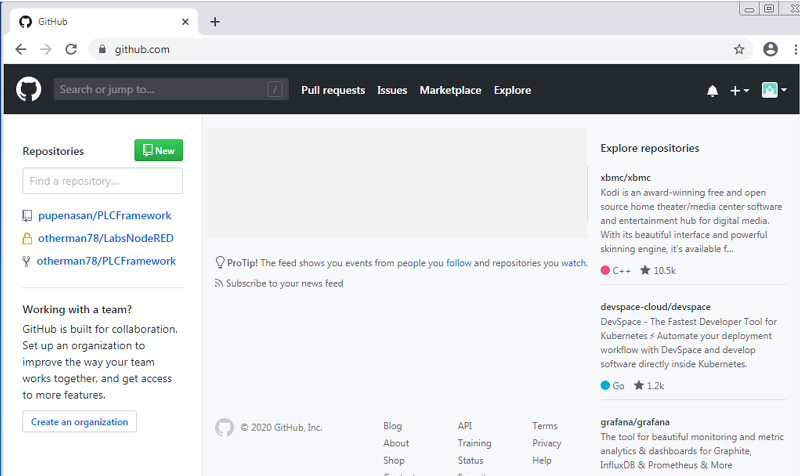Click Create an organization button
This screenshot has height=476, width=800.
pos(80,422)
